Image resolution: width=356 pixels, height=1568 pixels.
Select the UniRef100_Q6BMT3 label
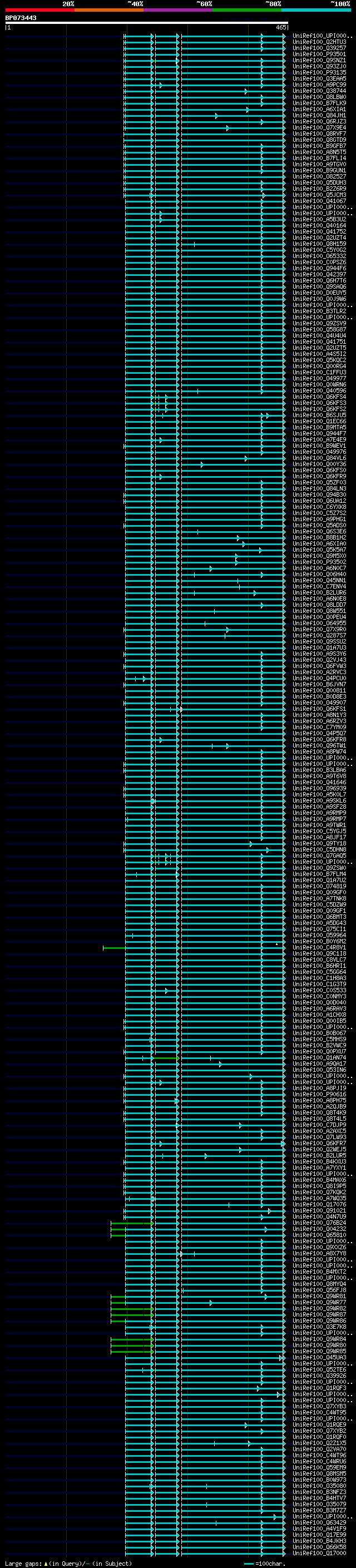coord(319,917)
